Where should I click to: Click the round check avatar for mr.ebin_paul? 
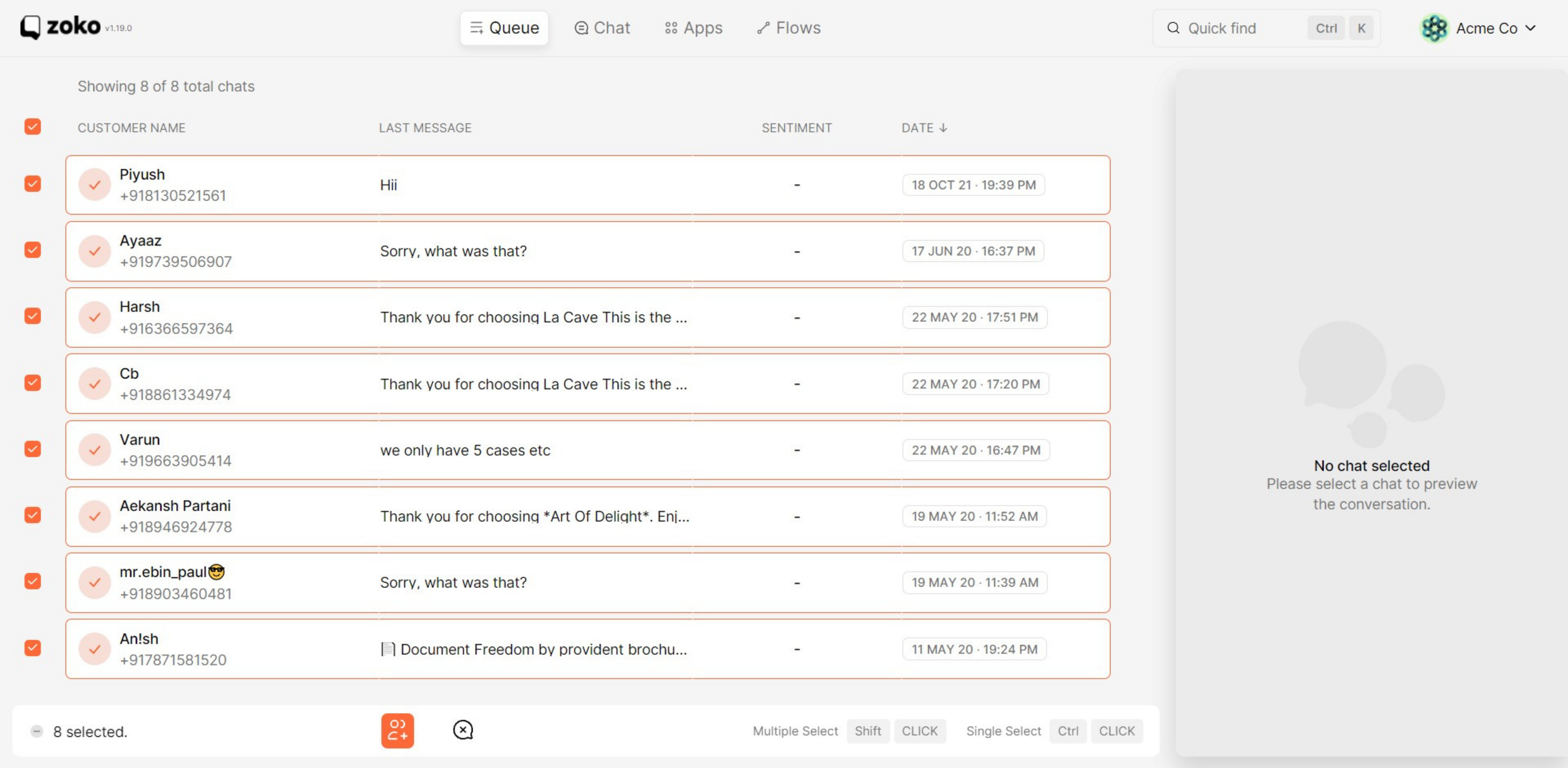(94, 582)
